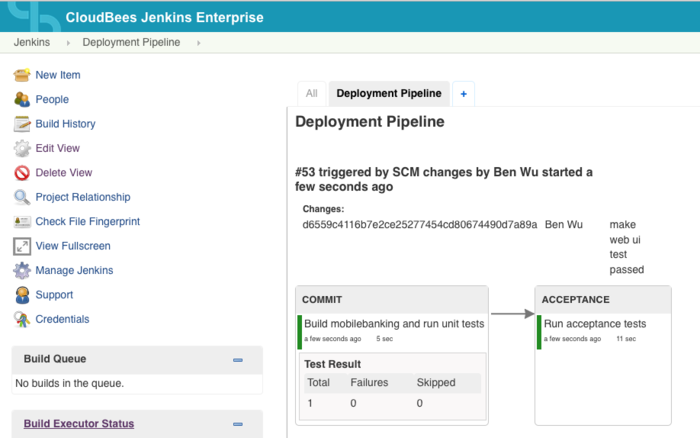Open breadcrumb dropdown arrow after Jenkins

pyautogui.click(x=68, y=43)
